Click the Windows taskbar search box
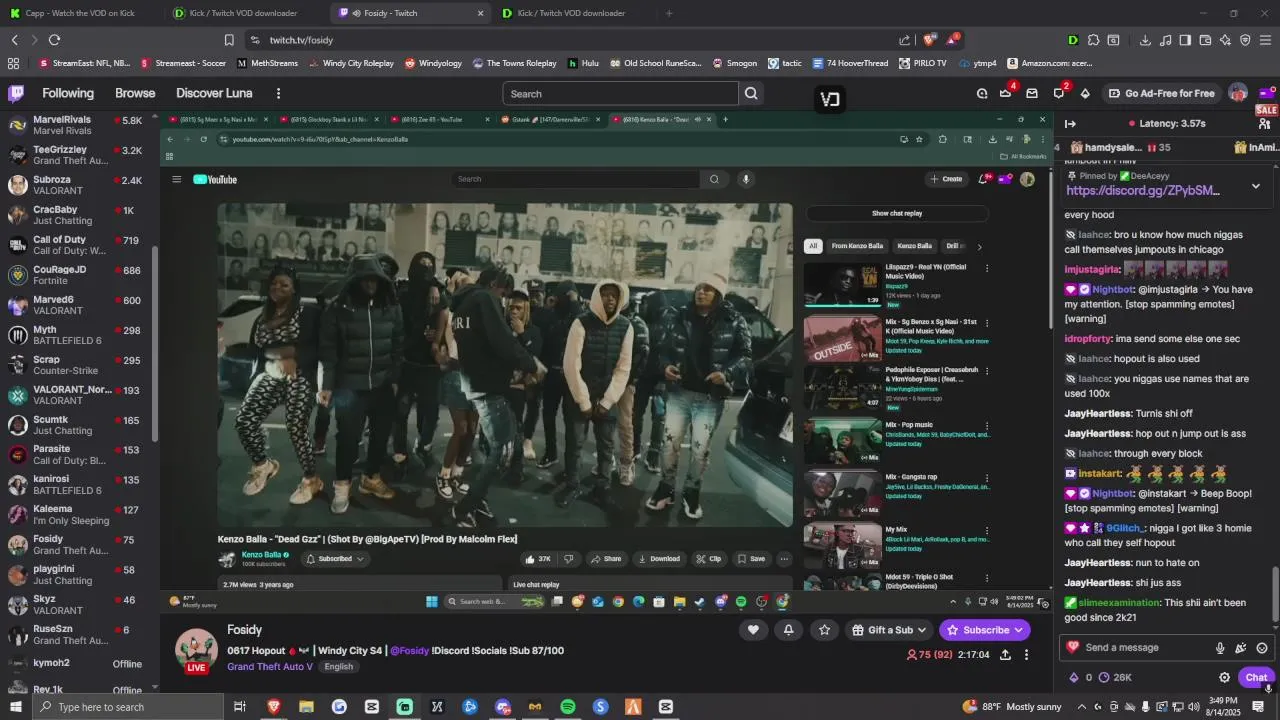This screenshot has width=1280, height=720. click(x=128, y=707)
